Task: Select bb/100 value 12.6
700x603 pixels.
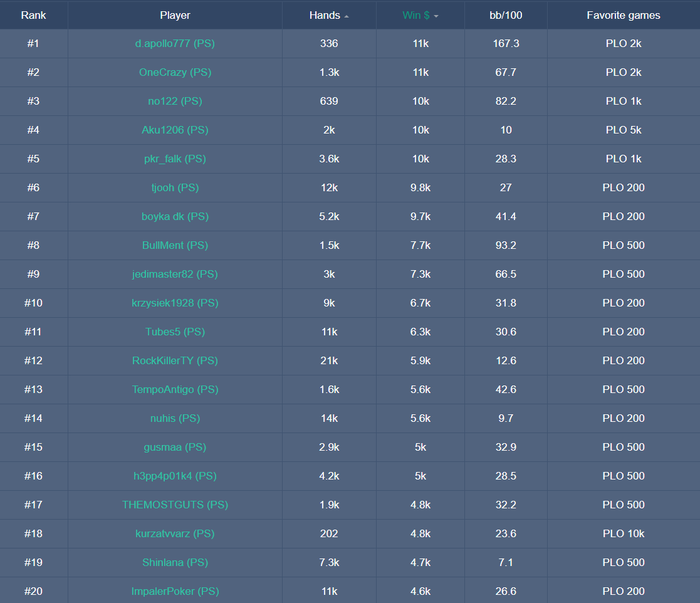Action: tap(506, 361)
